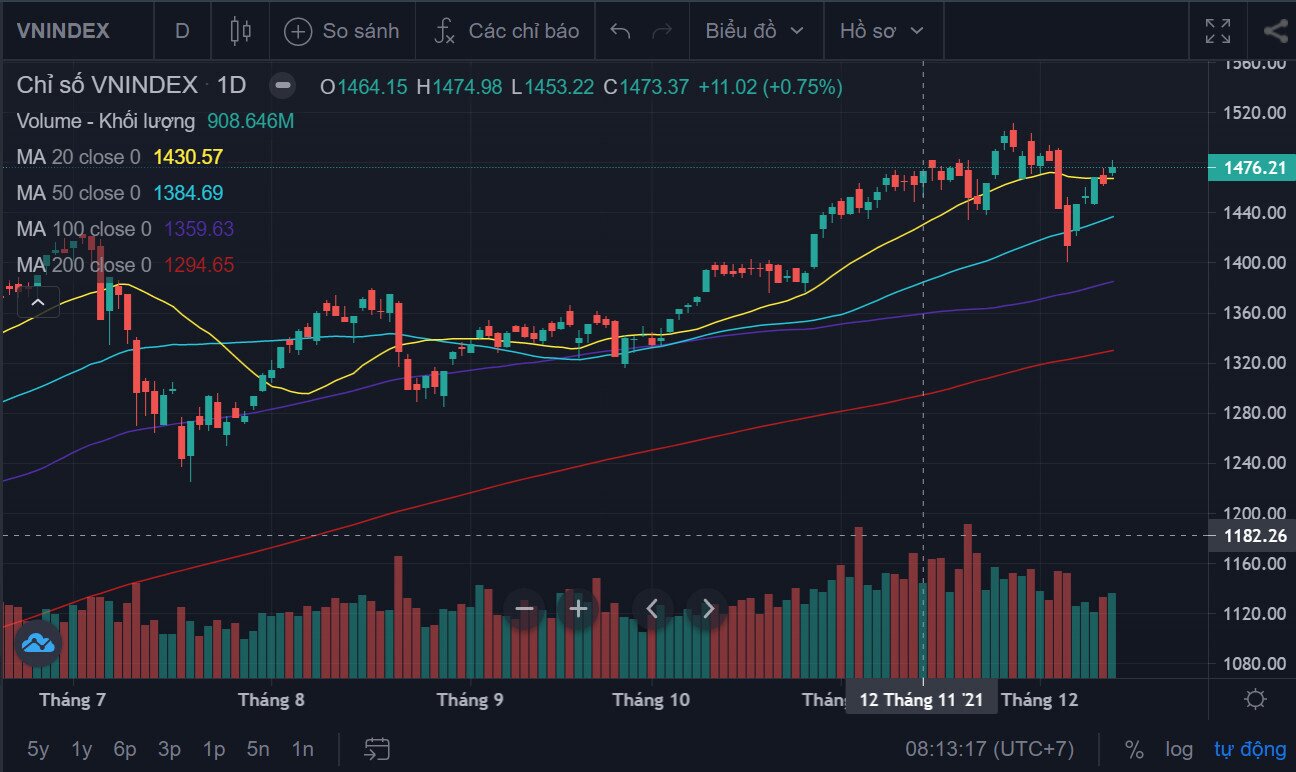Click the blue cloud logo icon
The height and width of the screenshot is (772, 1296).
pos(38,643)
